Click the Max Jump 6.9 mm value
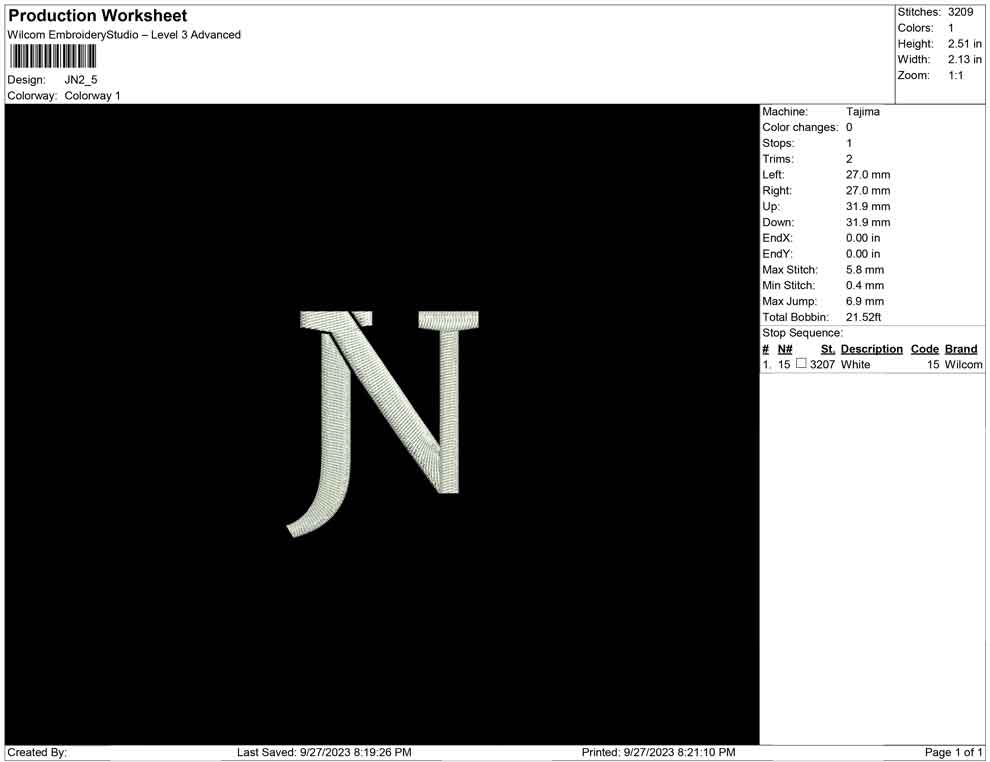The image size is (990, 762). point(864,301)
